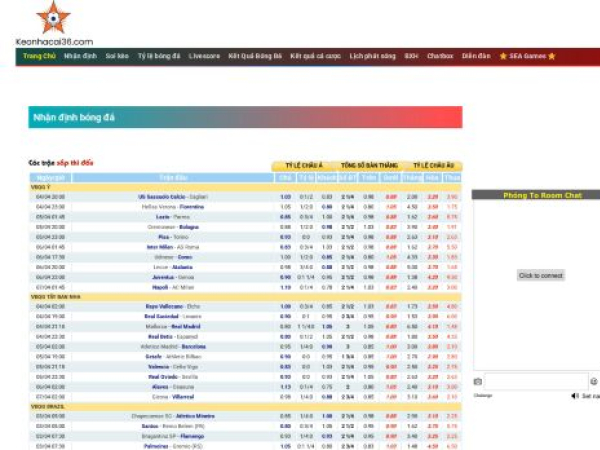Open the Chatbox menu item
Viewport: 600px width, 450px height.
(x=440, y=56)
